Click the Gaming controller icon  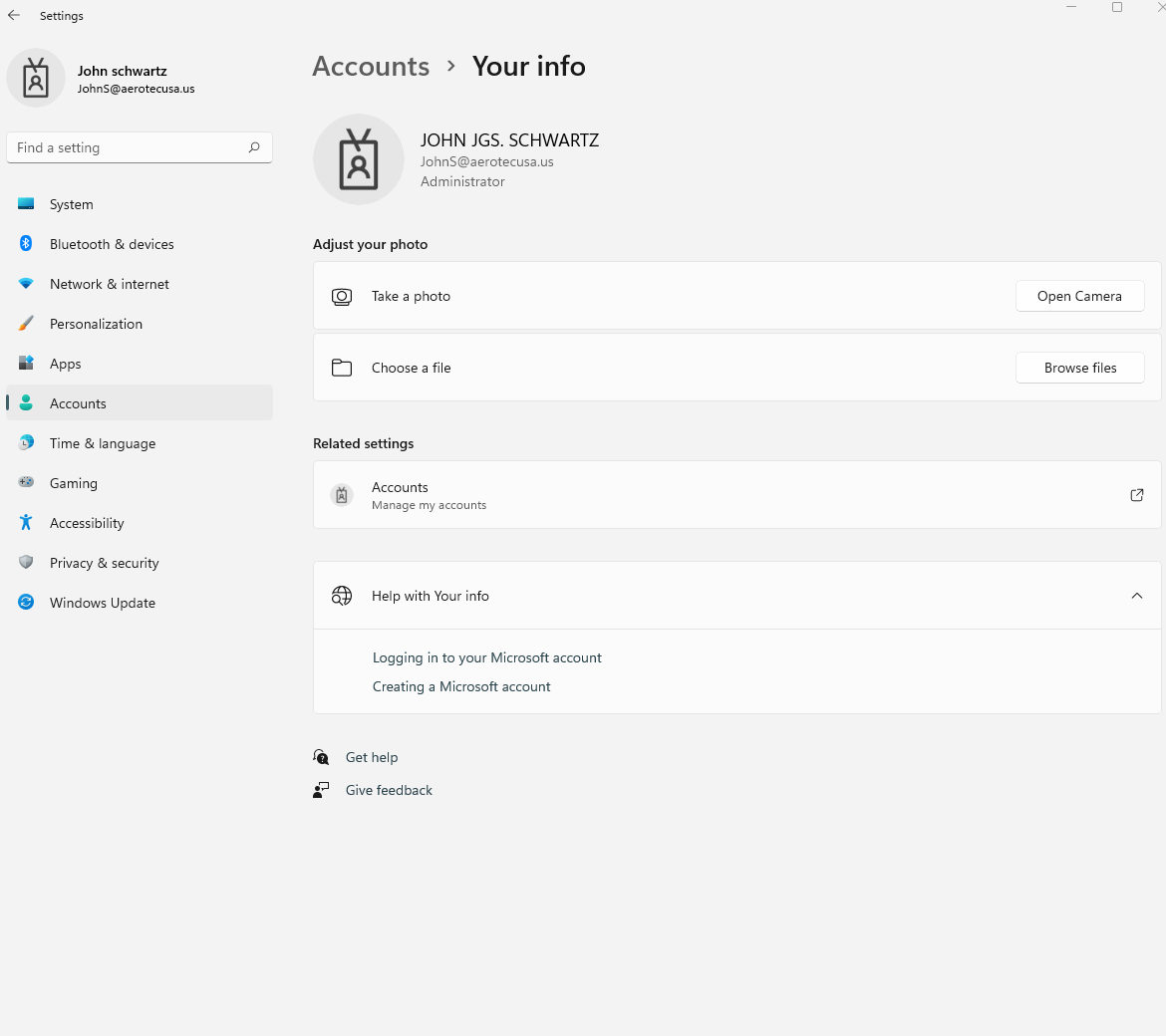click(26, 482)
